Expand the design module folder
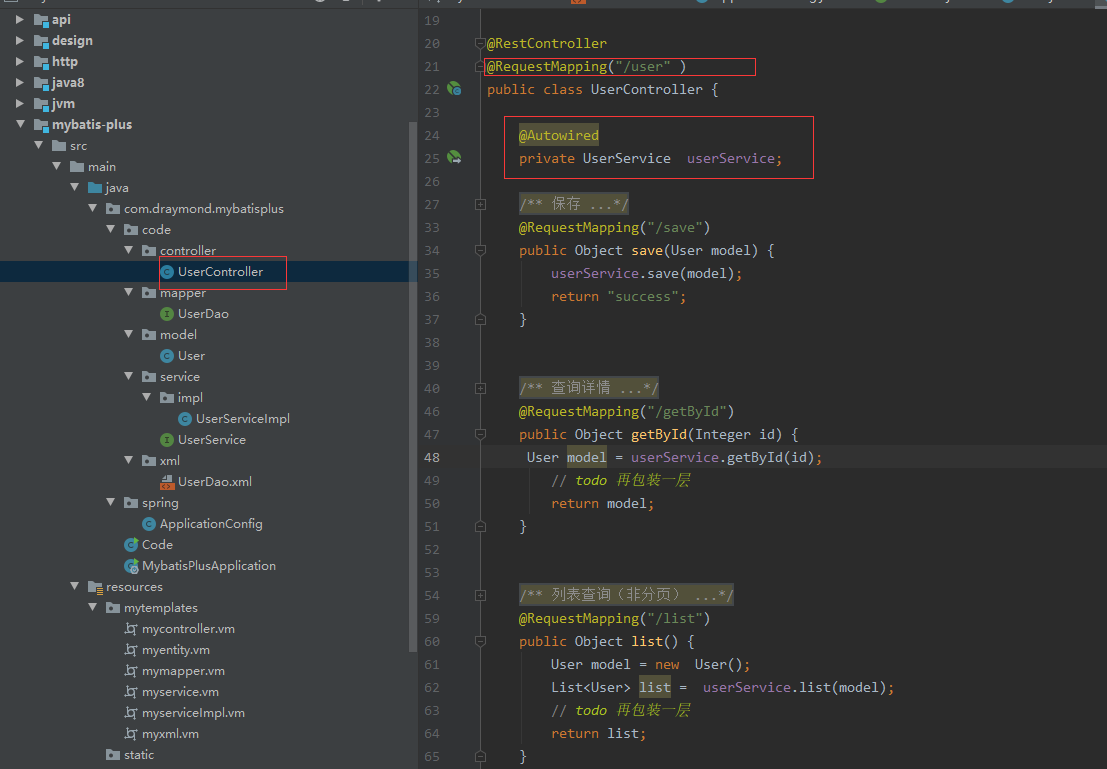This screenshot has width=1107, height=769. [20, 41]
